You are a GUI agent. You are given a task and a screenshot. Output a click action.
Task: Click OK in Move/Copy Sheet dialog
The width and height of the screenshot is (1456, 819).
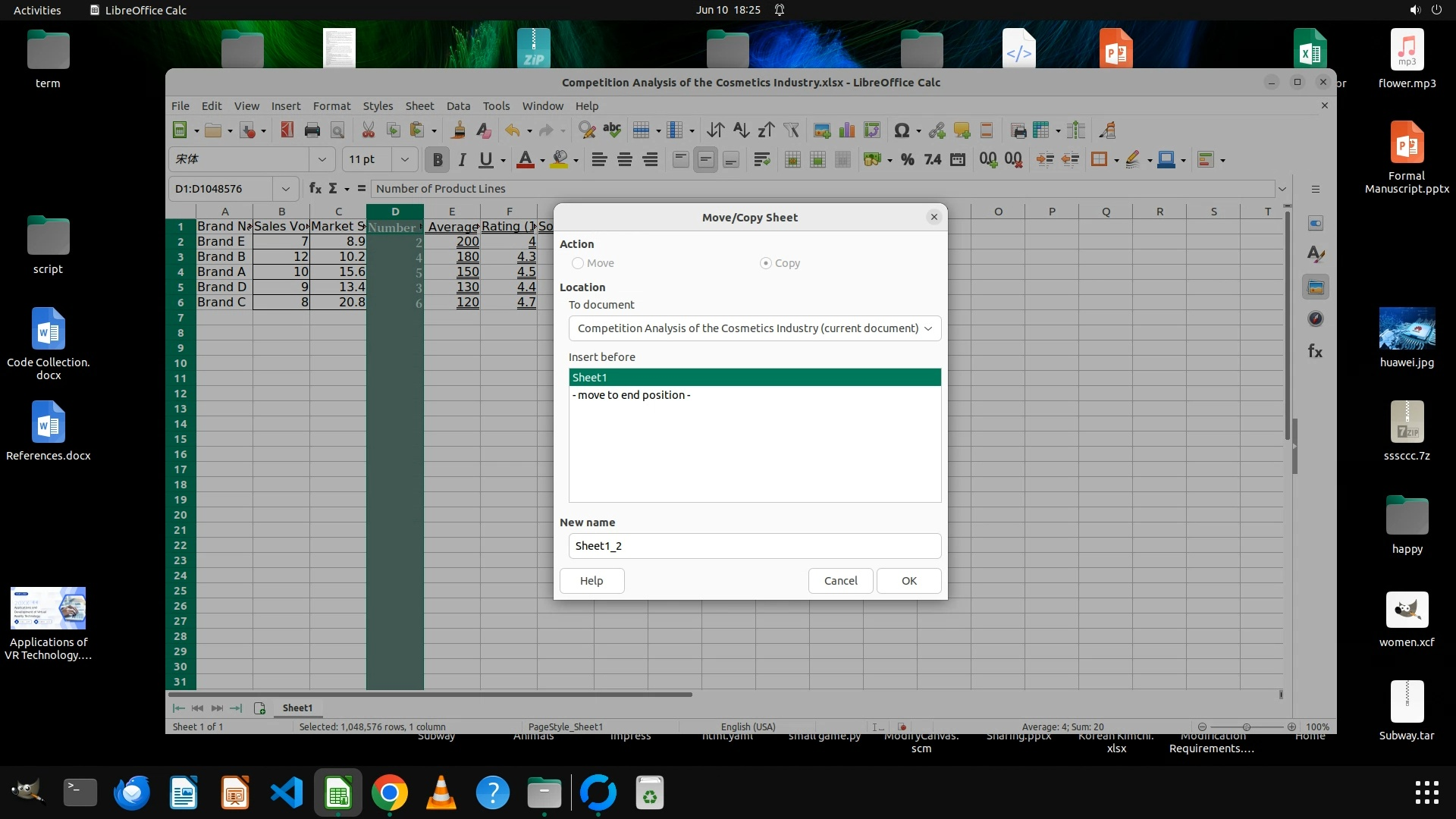(908, 581)
